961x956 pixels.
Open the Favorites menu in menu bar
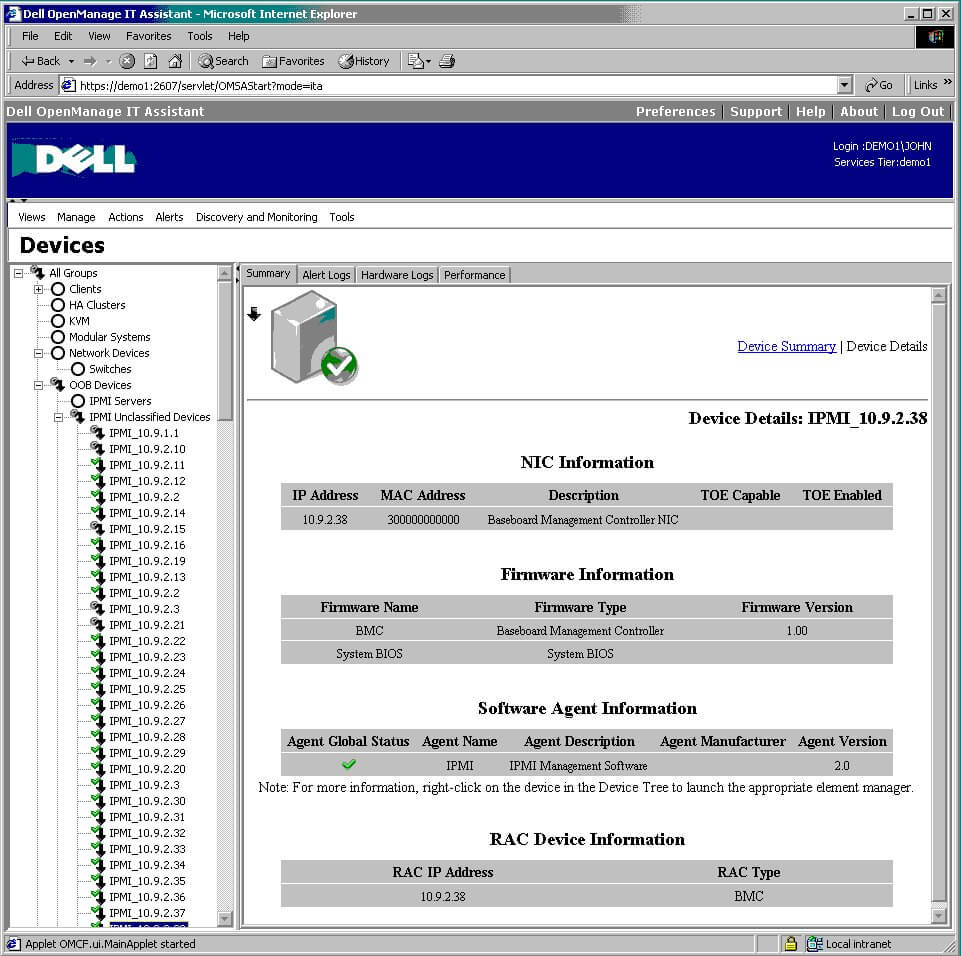pyautogui.click(x=148, y=36)
